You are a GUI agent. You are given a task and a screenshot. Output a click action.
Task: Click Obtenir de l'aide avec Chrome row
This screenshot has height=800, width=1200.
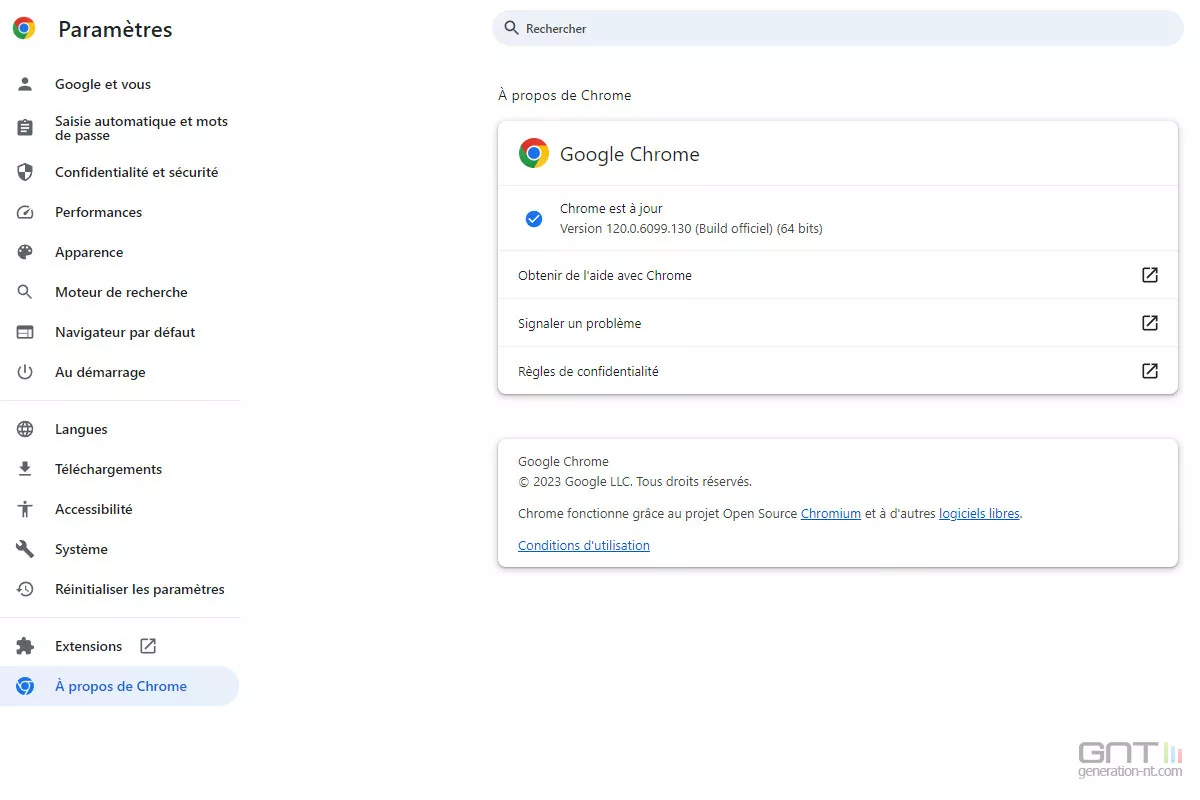[x=838, y=275]
